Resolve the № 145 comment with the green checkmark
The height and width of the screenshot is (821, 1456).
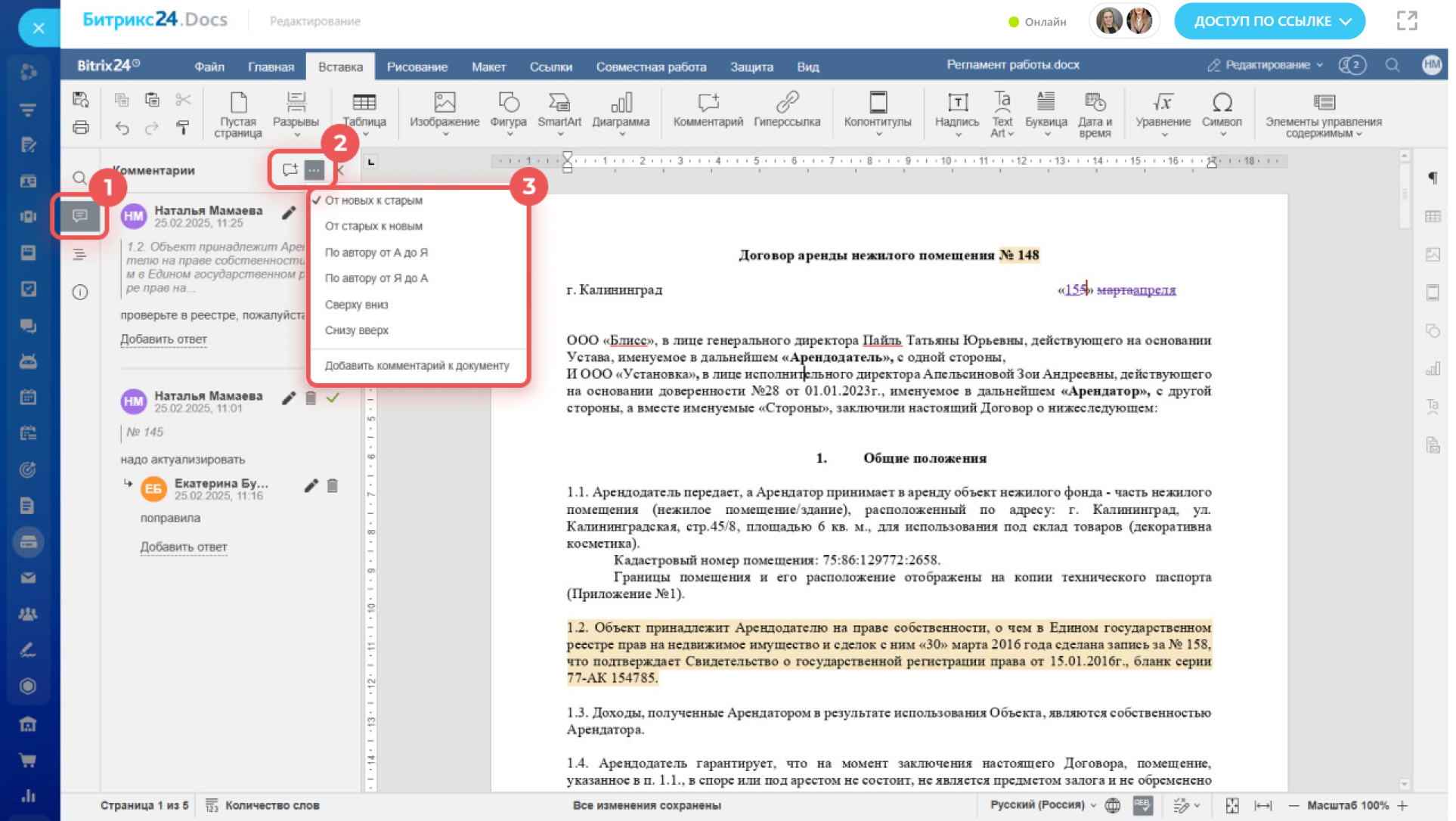(x=333, y=398)
